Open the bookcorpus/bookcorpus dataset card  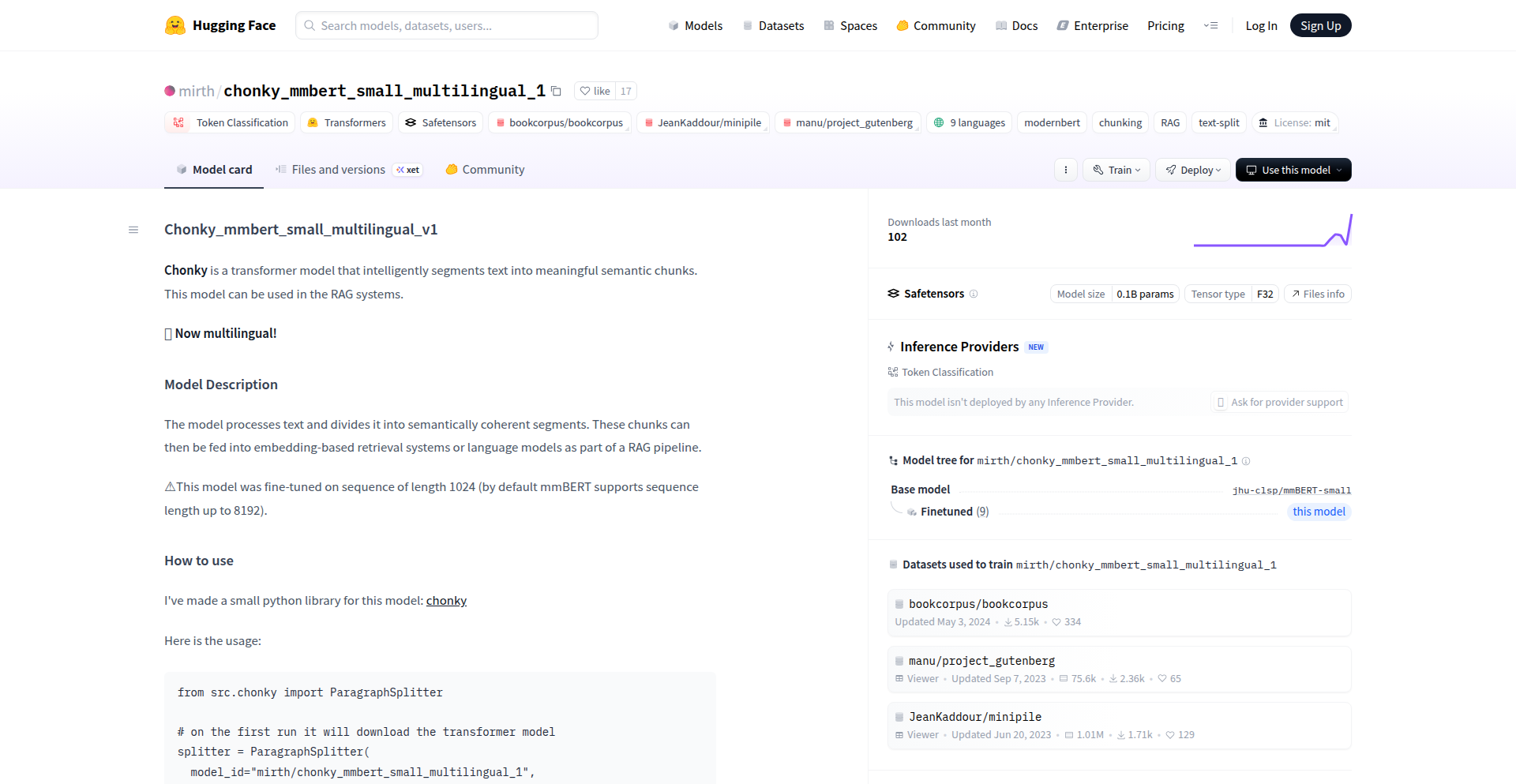[x=1119, y=613]
